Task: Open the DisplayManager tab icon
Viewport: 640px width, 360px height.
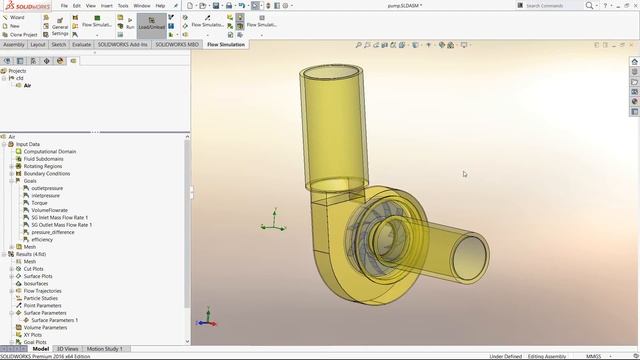Action: (x=60, y=61)
